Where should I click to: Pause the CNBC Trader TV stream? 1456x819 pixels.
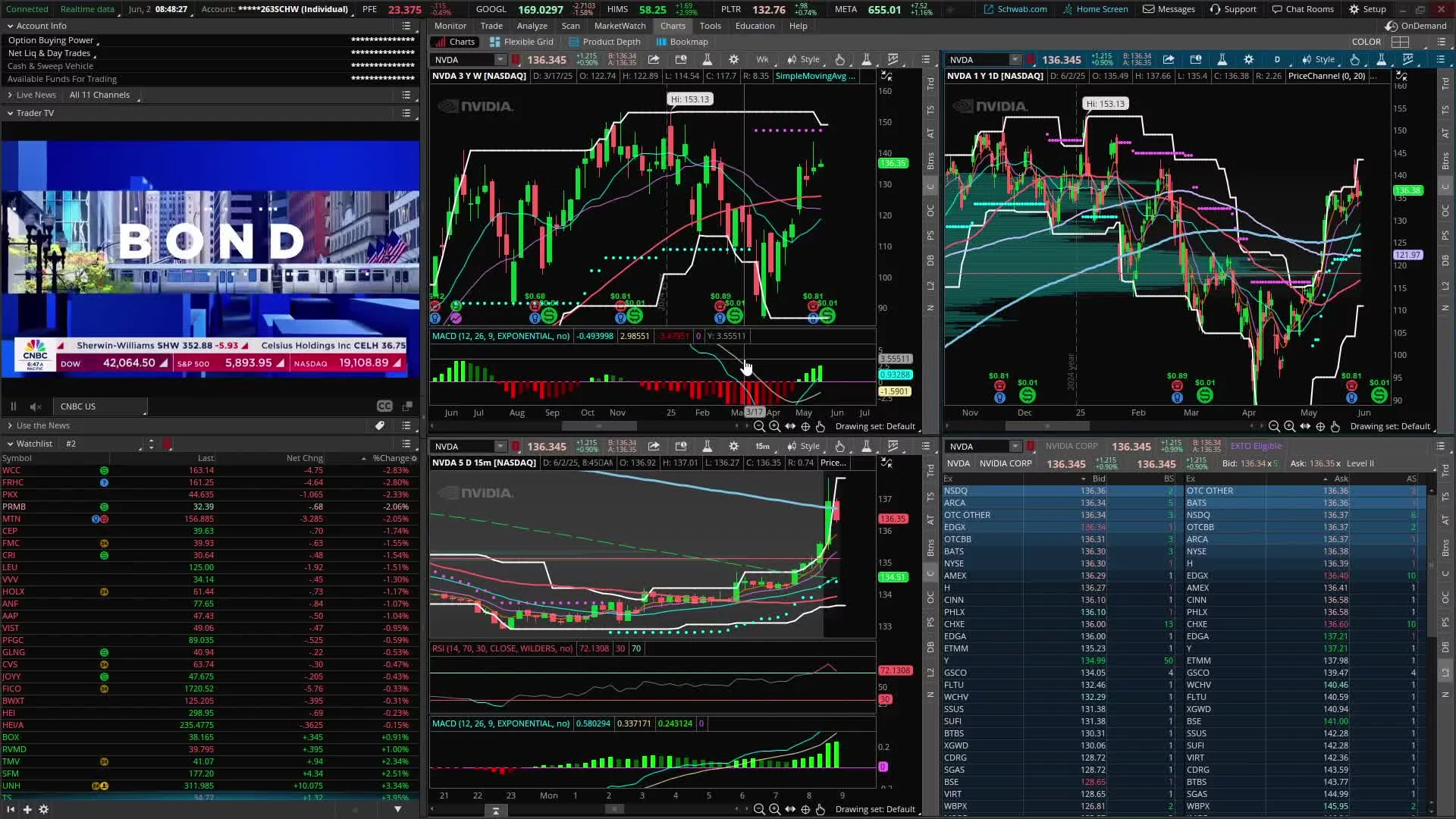click(13, 406)
